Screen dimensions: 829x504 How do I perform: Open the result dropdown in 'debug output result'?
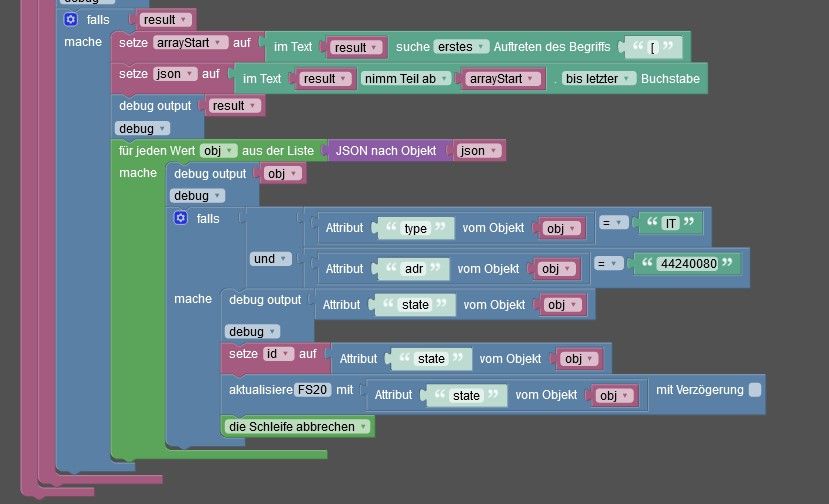(234, 106)
